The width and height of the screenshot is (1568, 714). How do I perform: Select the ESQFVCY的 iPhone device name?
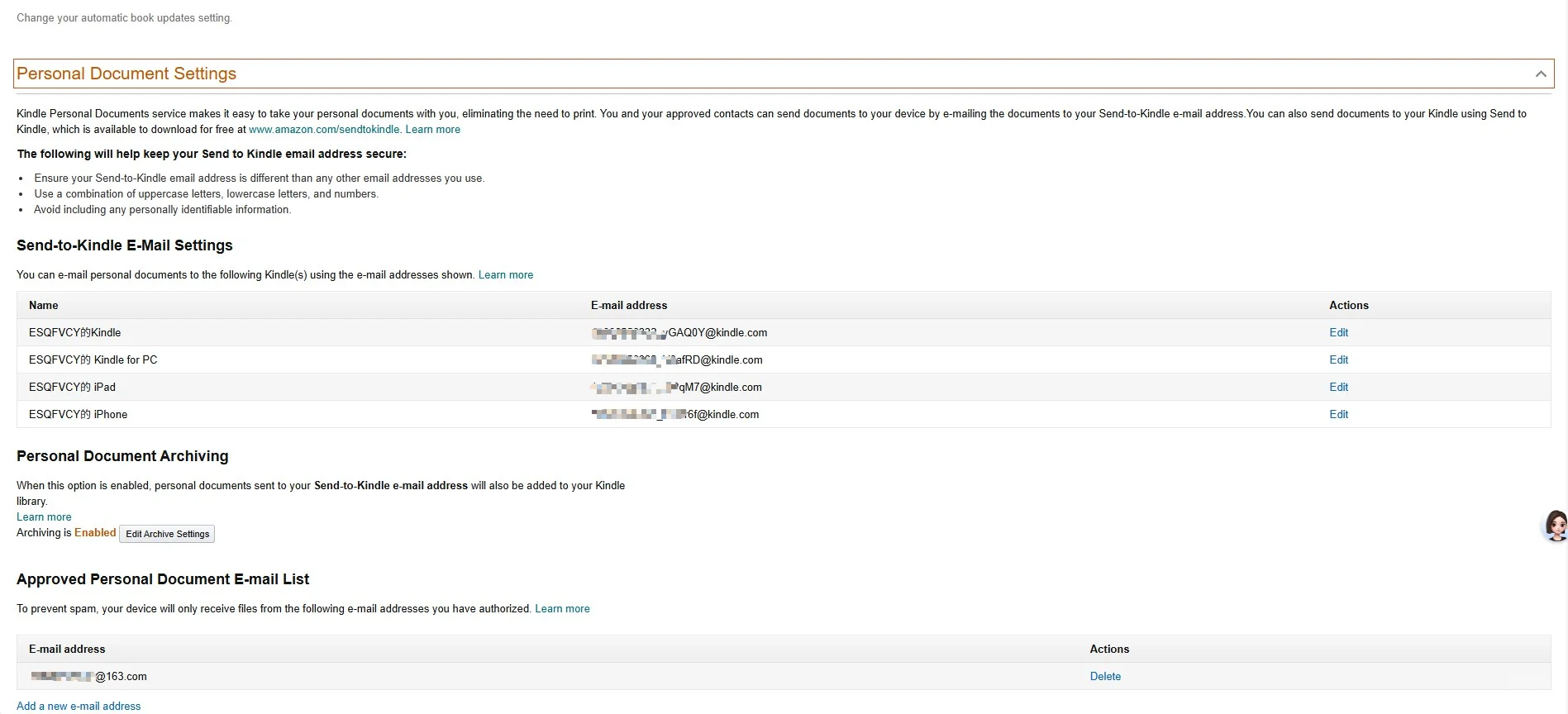point(78,414)
